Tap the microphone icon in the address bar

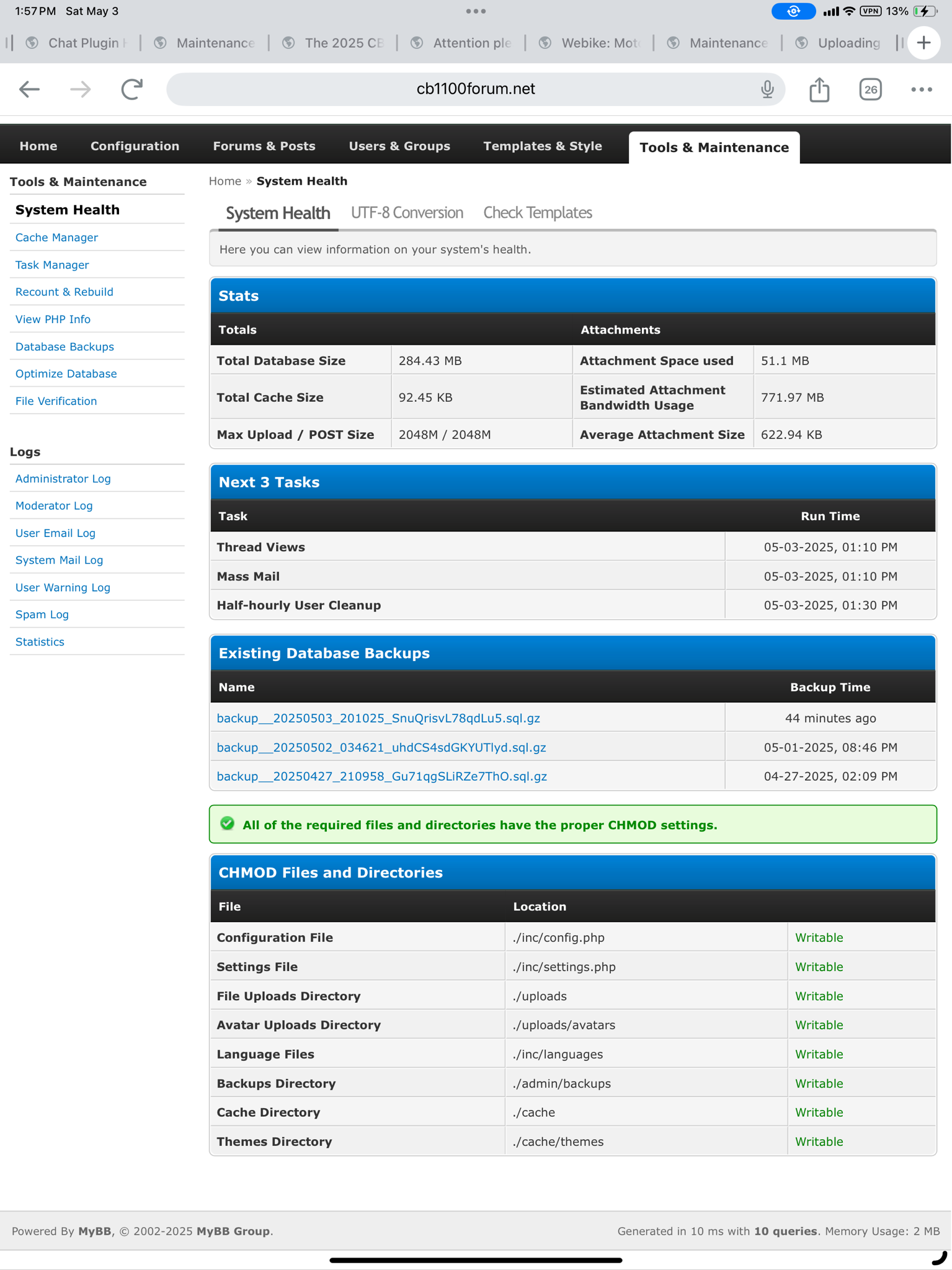pos(767,89)
